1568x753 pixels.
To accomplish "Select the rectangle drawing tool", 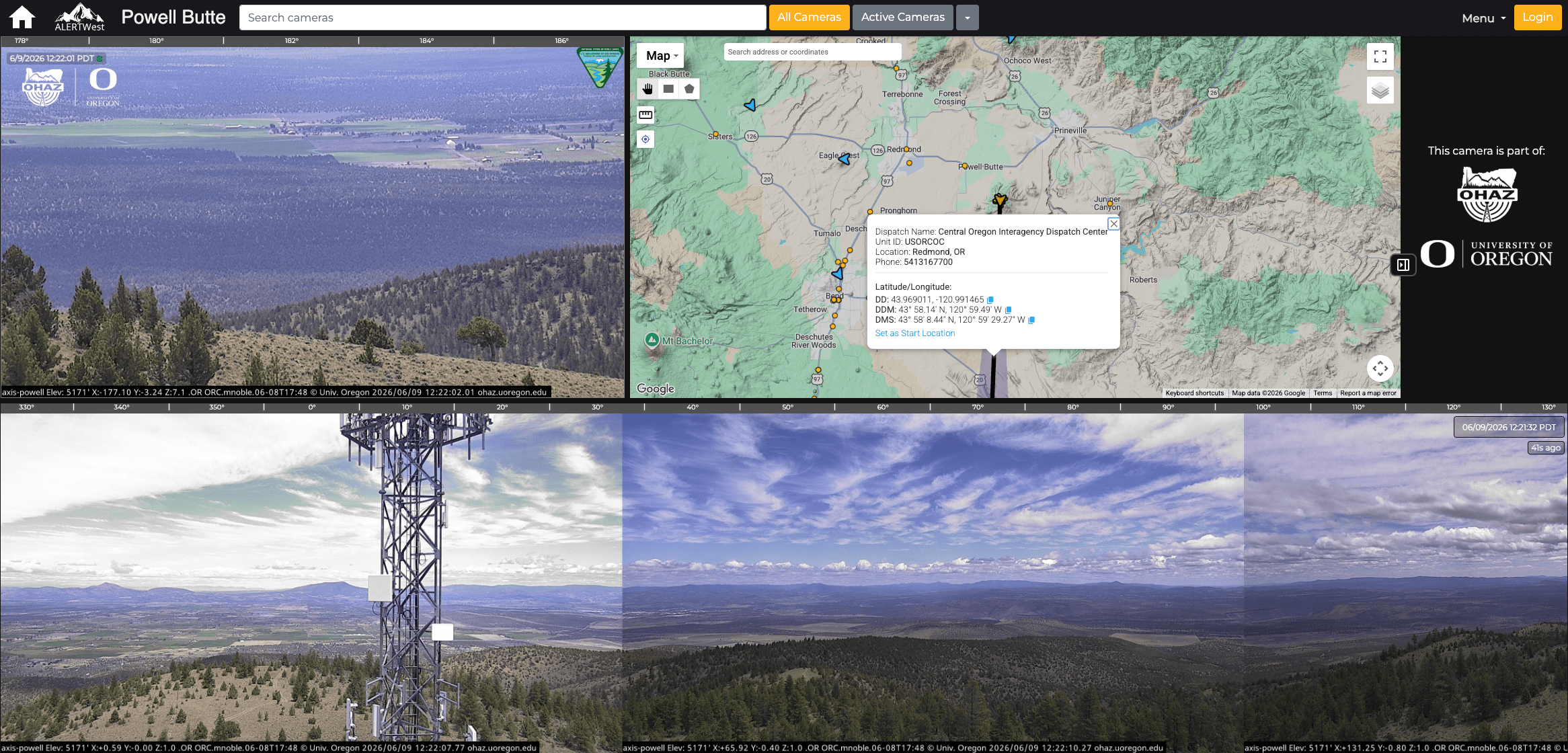I will pos(668,89).
